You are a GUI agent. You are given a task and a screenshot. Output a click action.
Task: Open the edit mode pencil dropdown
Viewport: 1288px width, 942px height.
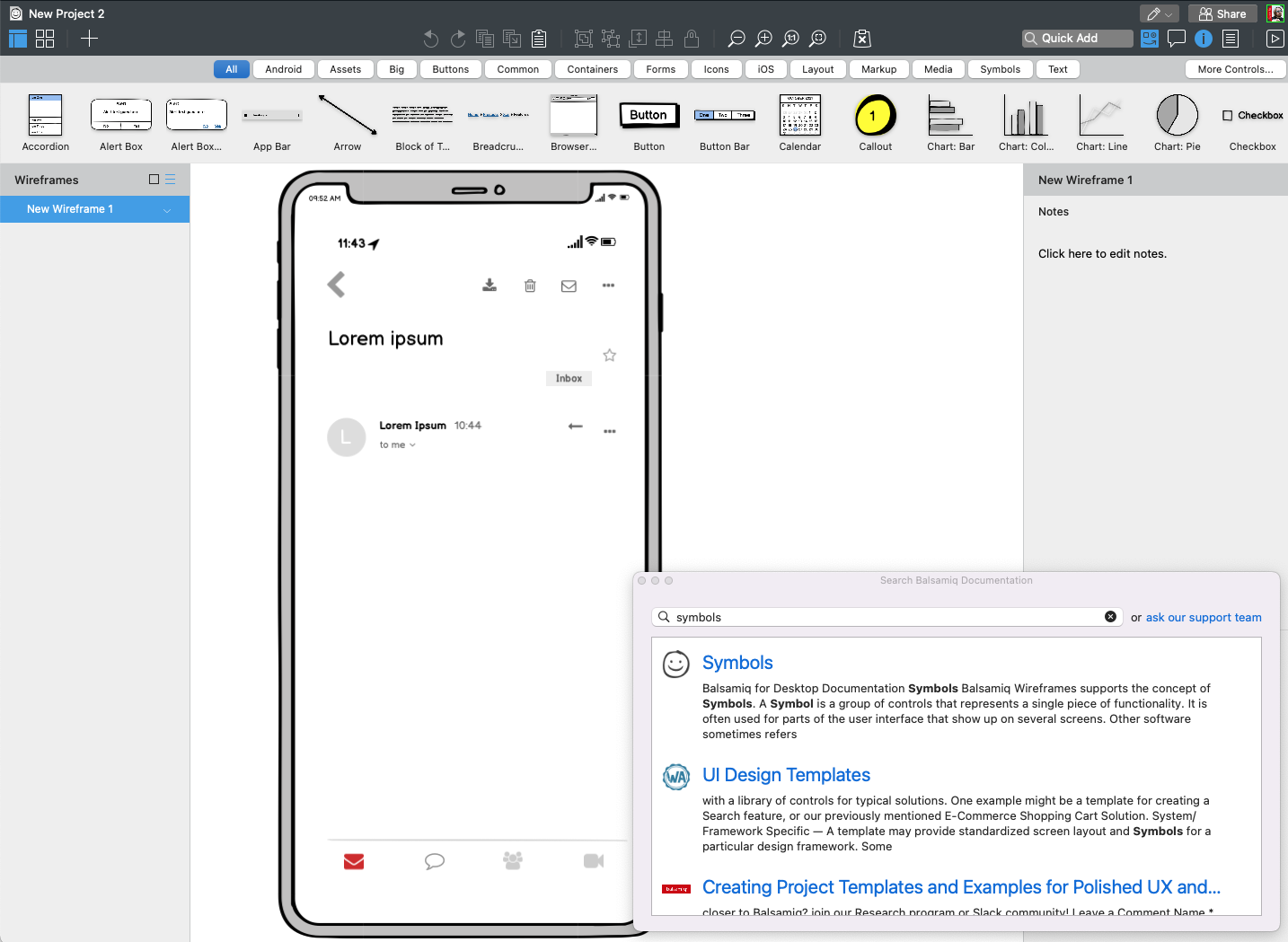point(1160,13)
